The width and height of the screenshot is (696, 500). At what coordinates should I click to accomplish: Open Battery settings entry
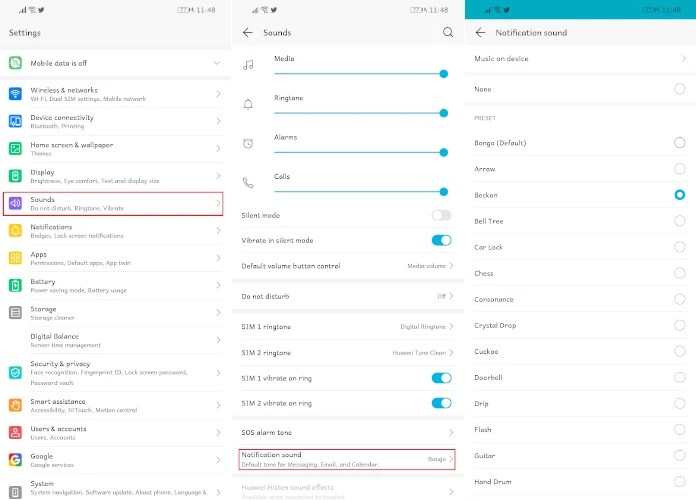115,285
